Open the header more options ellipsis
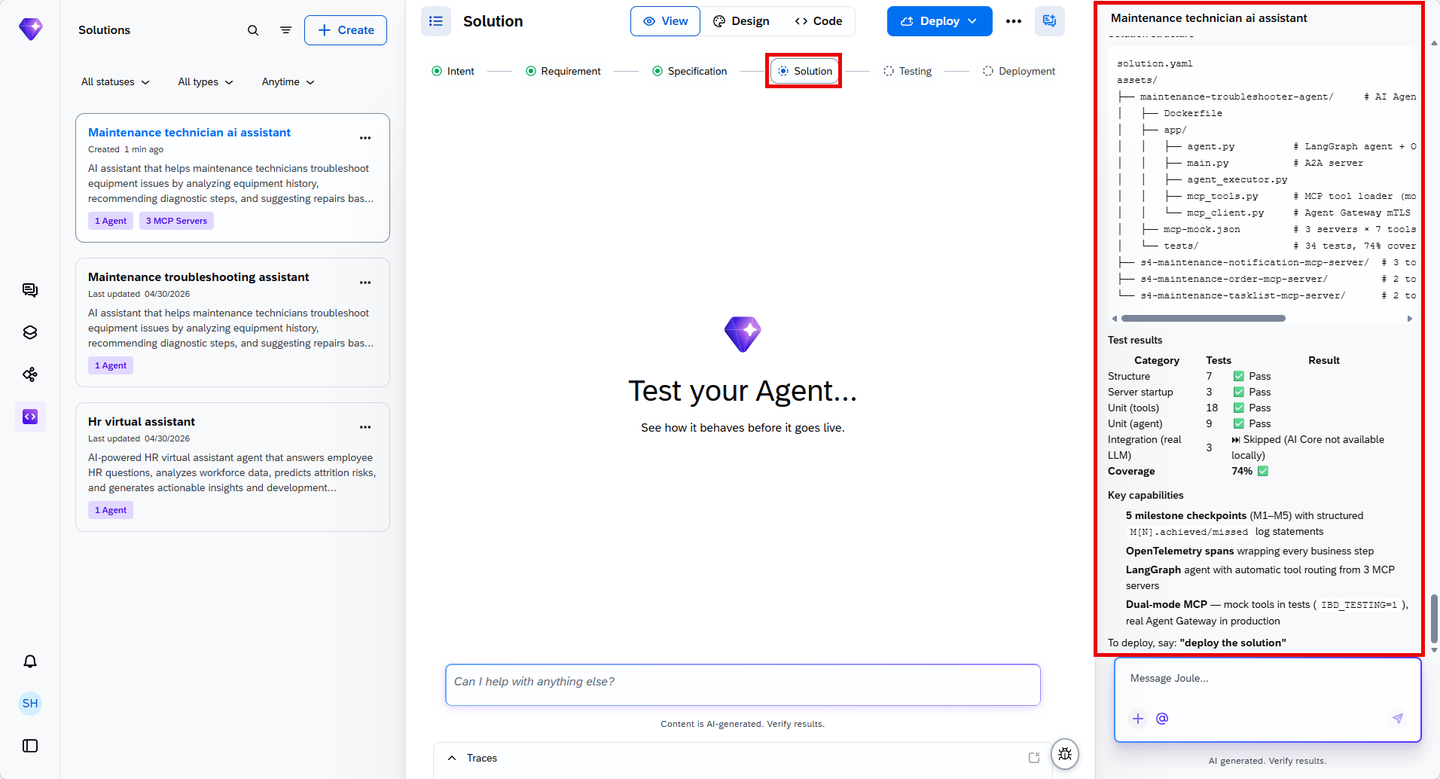 [1014, 21]
